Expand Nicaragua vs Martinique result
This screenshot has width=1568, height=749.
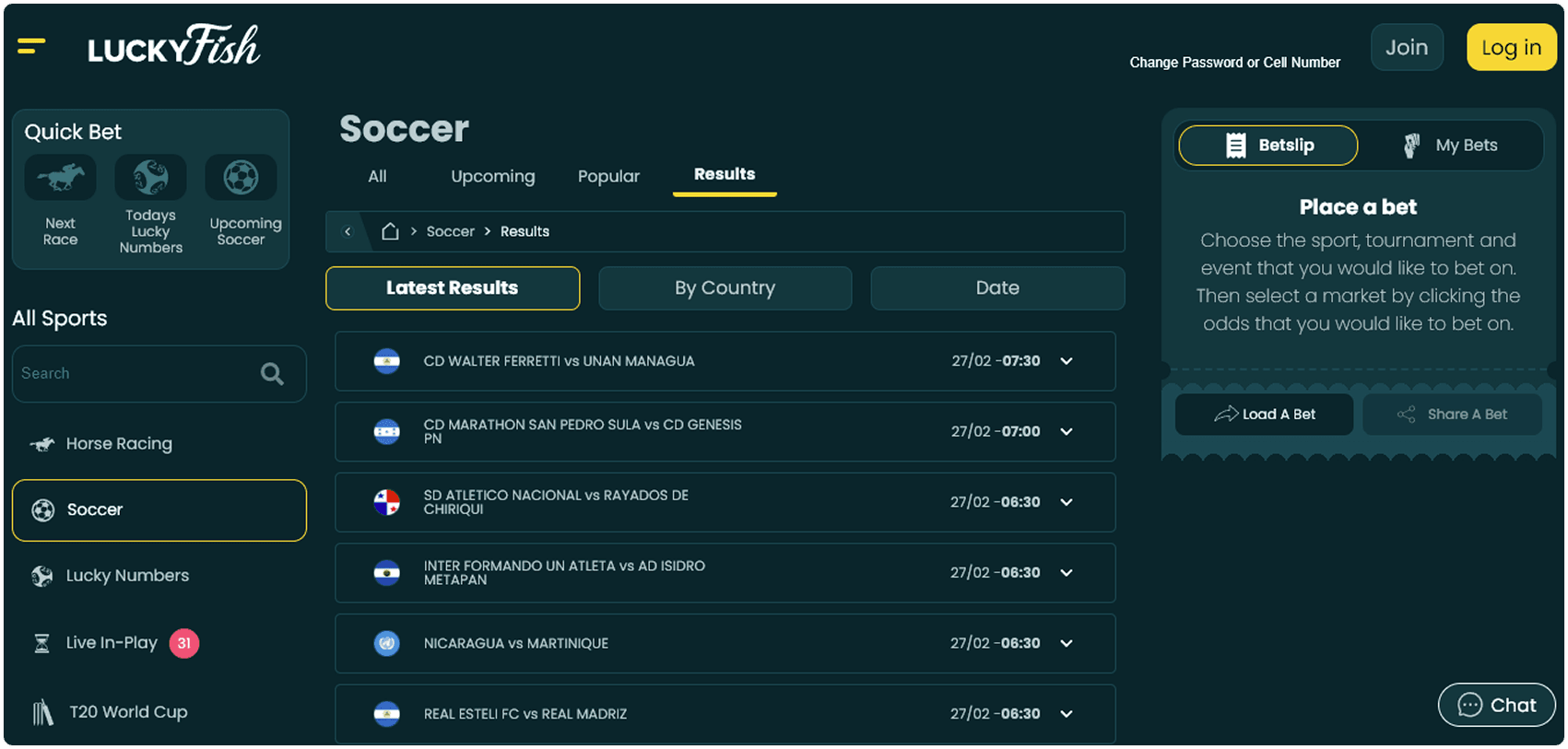[x=1067, y=643]
